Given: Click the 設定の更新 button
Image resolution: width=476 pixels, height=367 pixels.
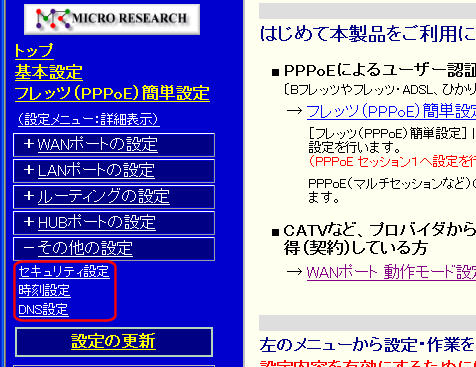Looking at the screenshot, I should tap(114, 342).
